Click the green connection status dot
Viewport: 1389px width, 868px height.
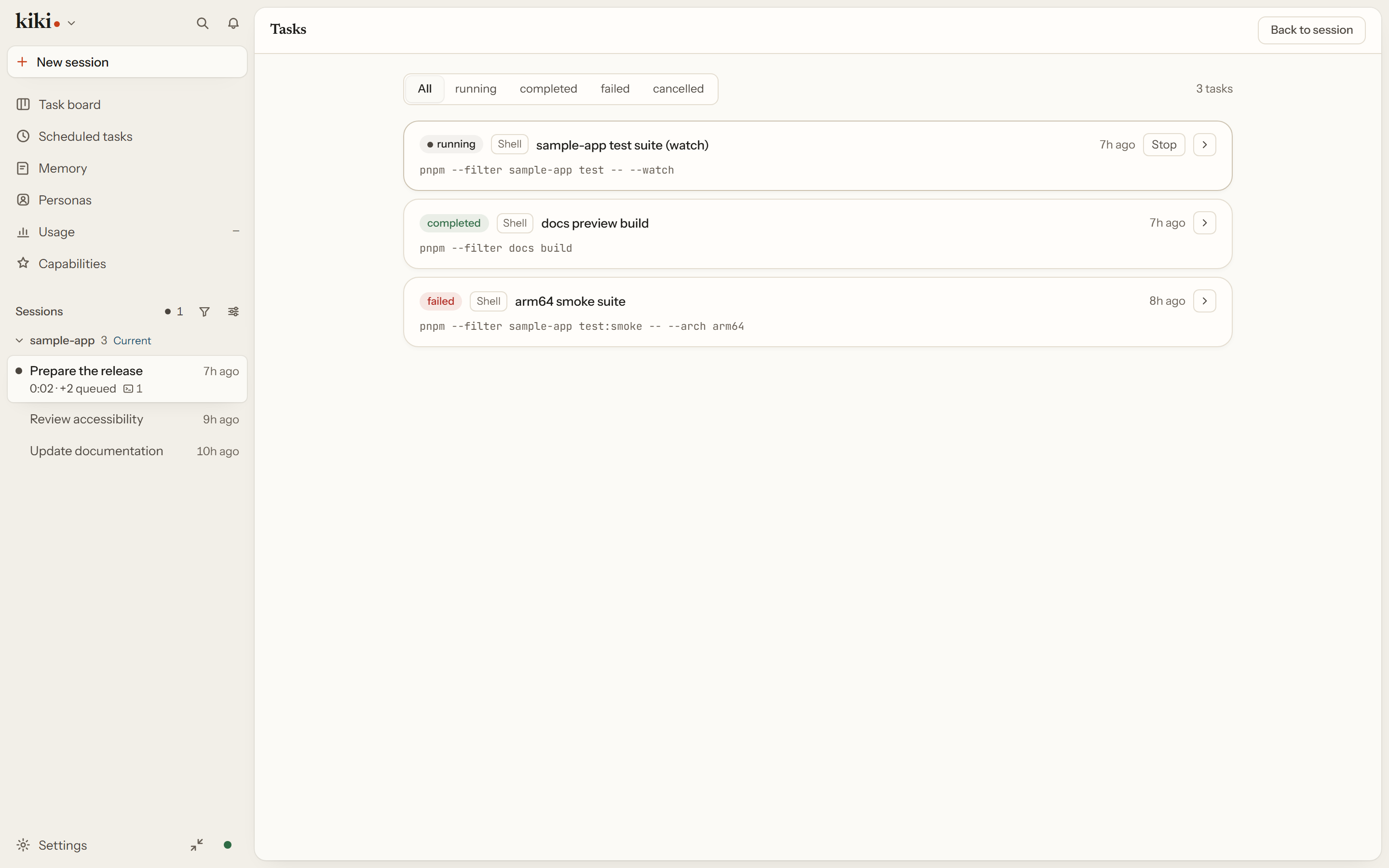click(x=227, y=845)
